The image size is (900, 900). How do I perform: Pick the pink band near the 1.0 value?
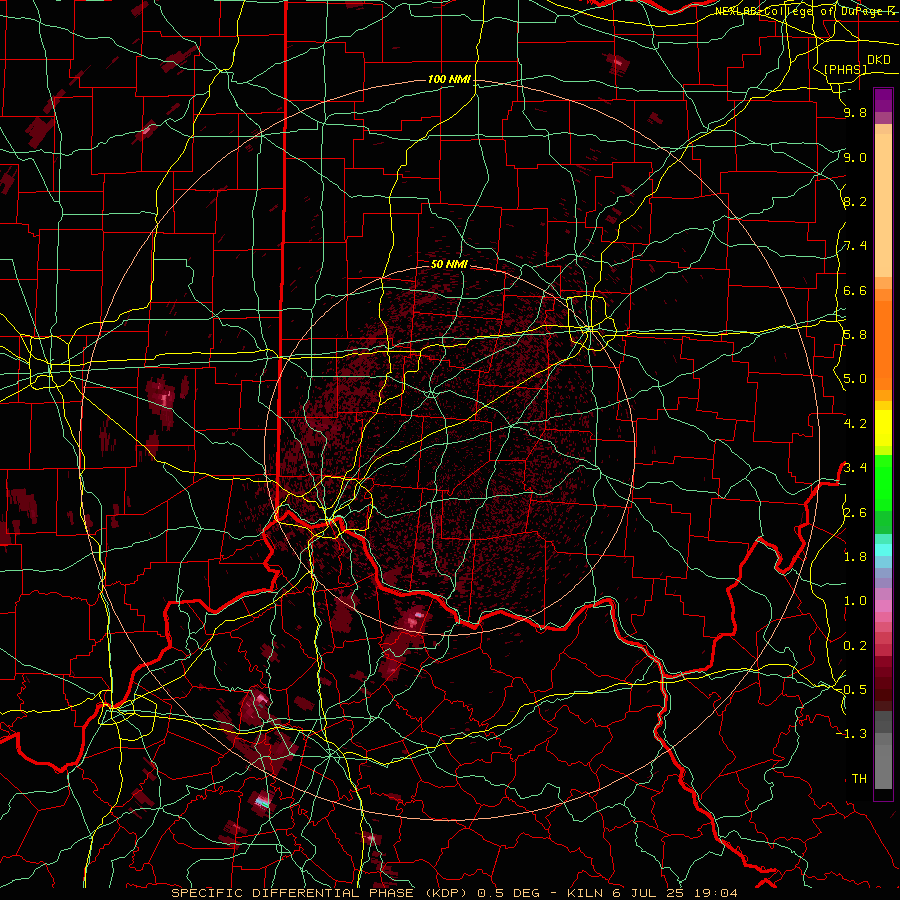tap(883, 606)
